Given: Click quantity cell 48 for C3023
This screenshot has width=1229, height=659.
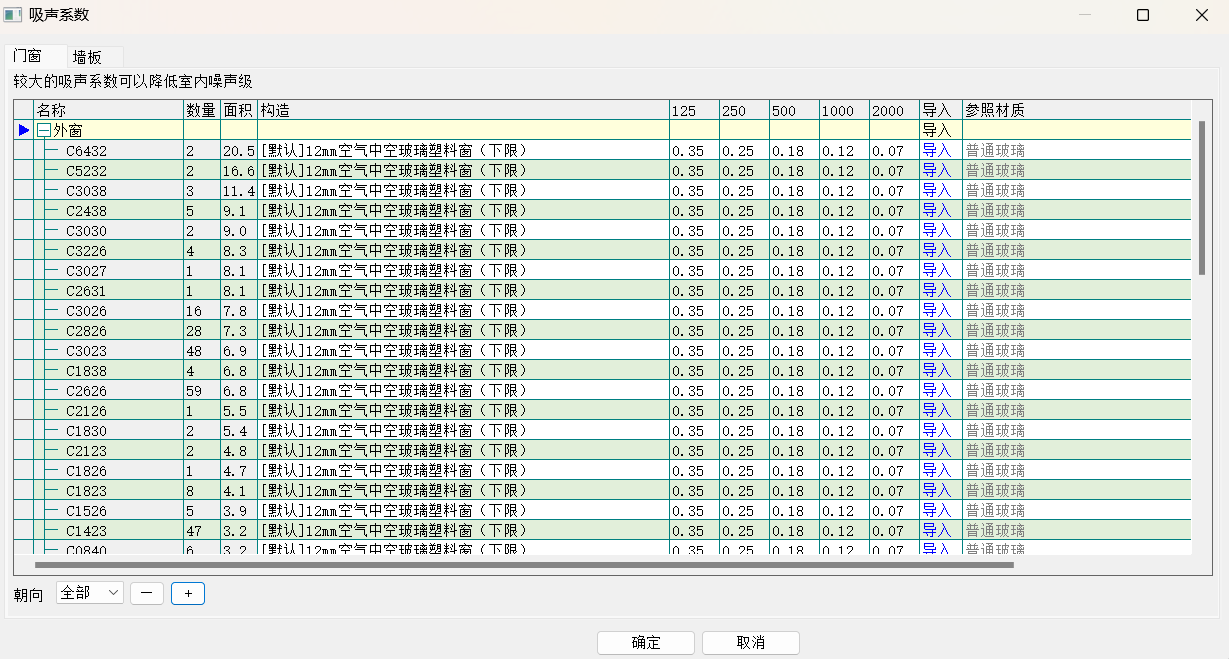Looking at the screenshot, I should [202, 350].
